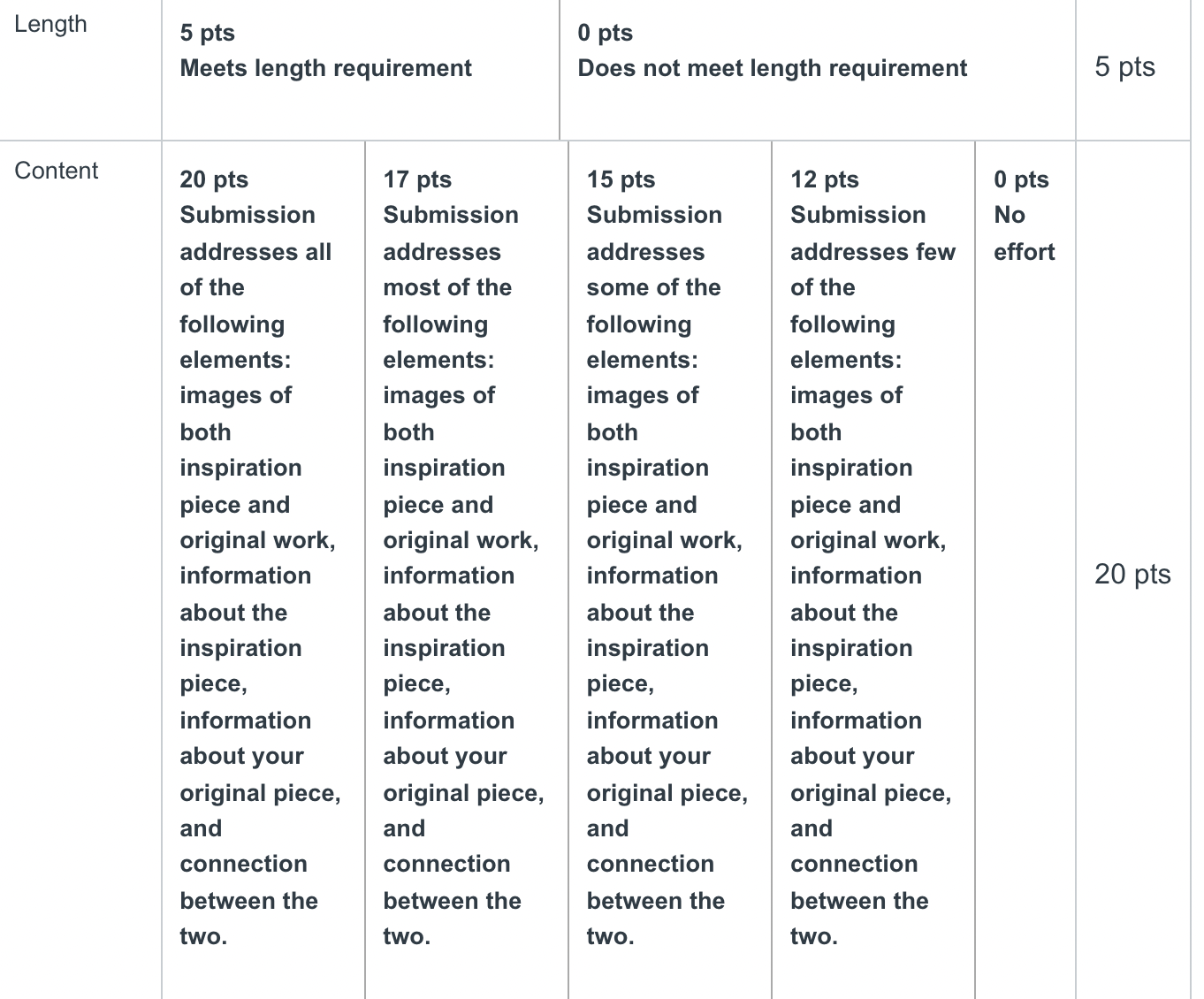Screen dimensions: 1204x999
Task: Choose the 12 pts Content rating
Action: point(873,570)
